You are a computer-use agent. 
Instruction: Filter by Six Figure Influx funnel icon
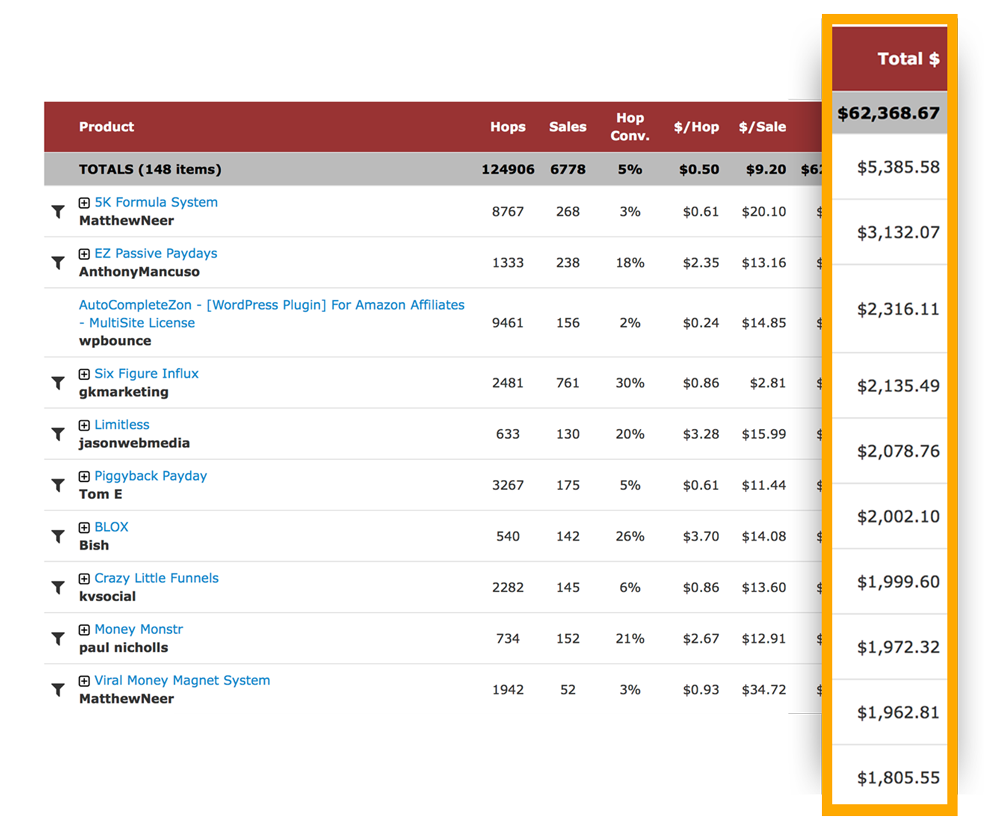[58, 383]
